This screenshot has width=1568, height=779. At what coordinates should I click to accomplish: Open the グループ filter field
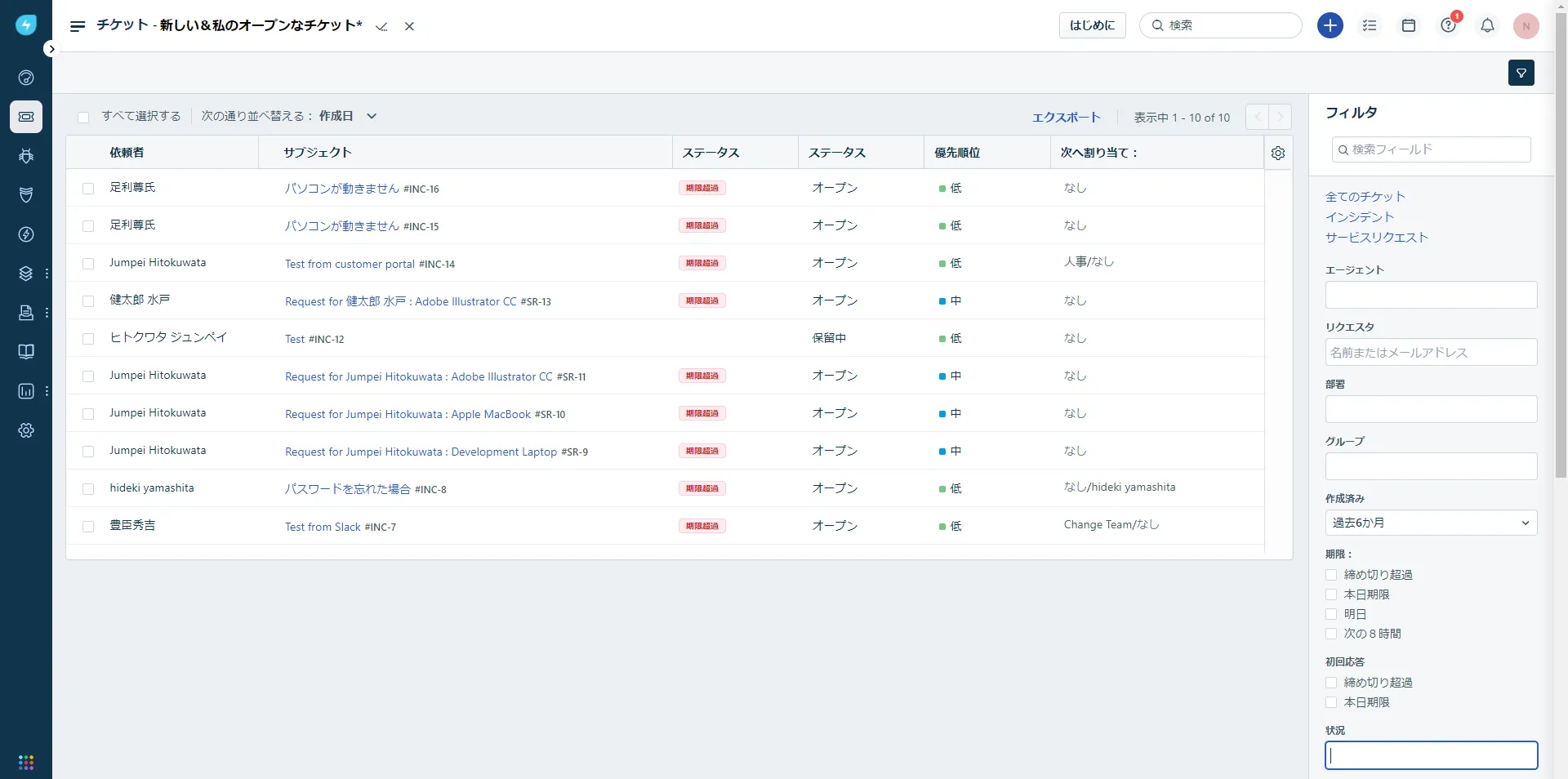tap(1431, 466)
